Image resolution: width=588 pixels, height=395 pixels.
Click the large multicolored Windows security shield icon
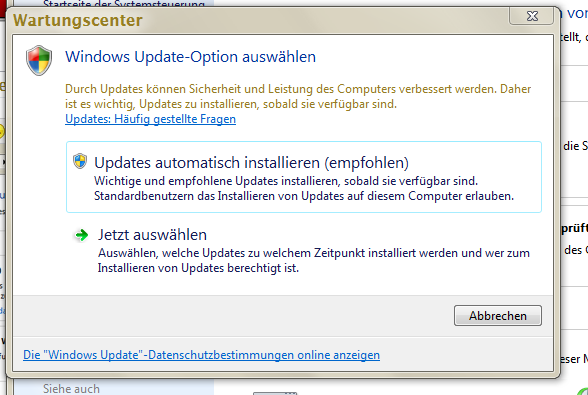pos(39,60)
